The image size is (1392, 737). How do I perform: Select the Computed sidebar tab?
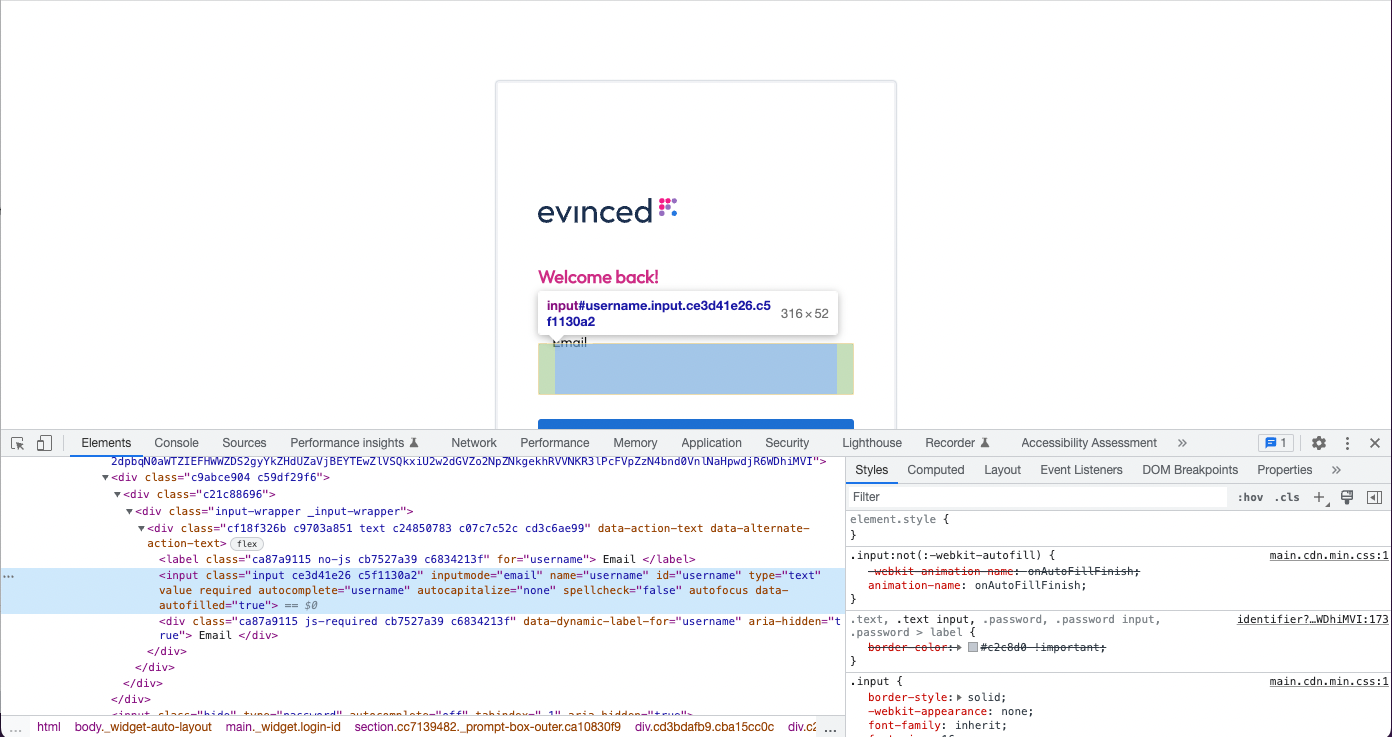936,470
